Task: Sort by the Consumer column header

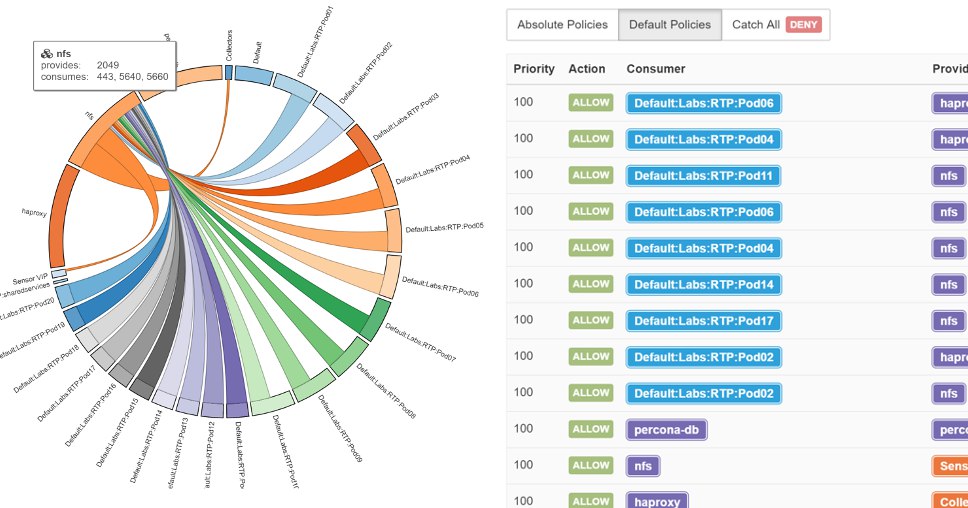Action: point(656,69)
